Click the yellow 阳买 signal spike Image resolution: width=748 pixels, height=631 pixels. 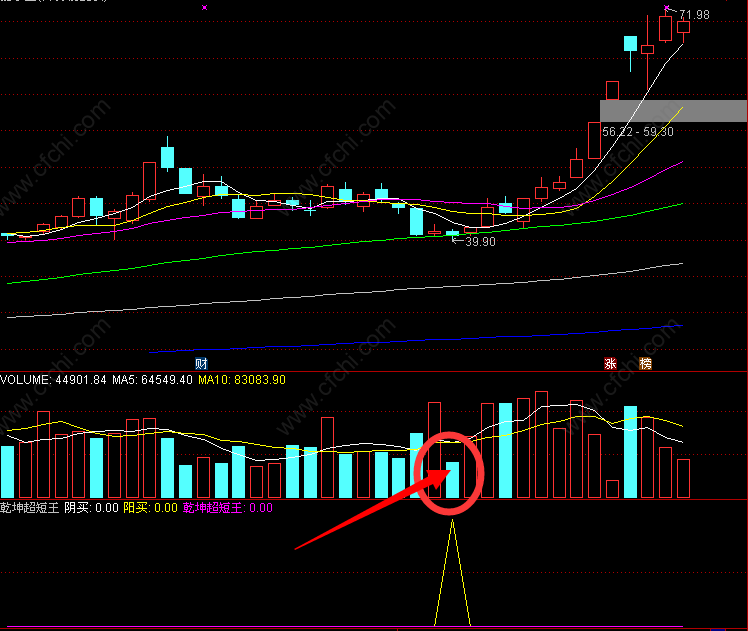coord(452,572)
